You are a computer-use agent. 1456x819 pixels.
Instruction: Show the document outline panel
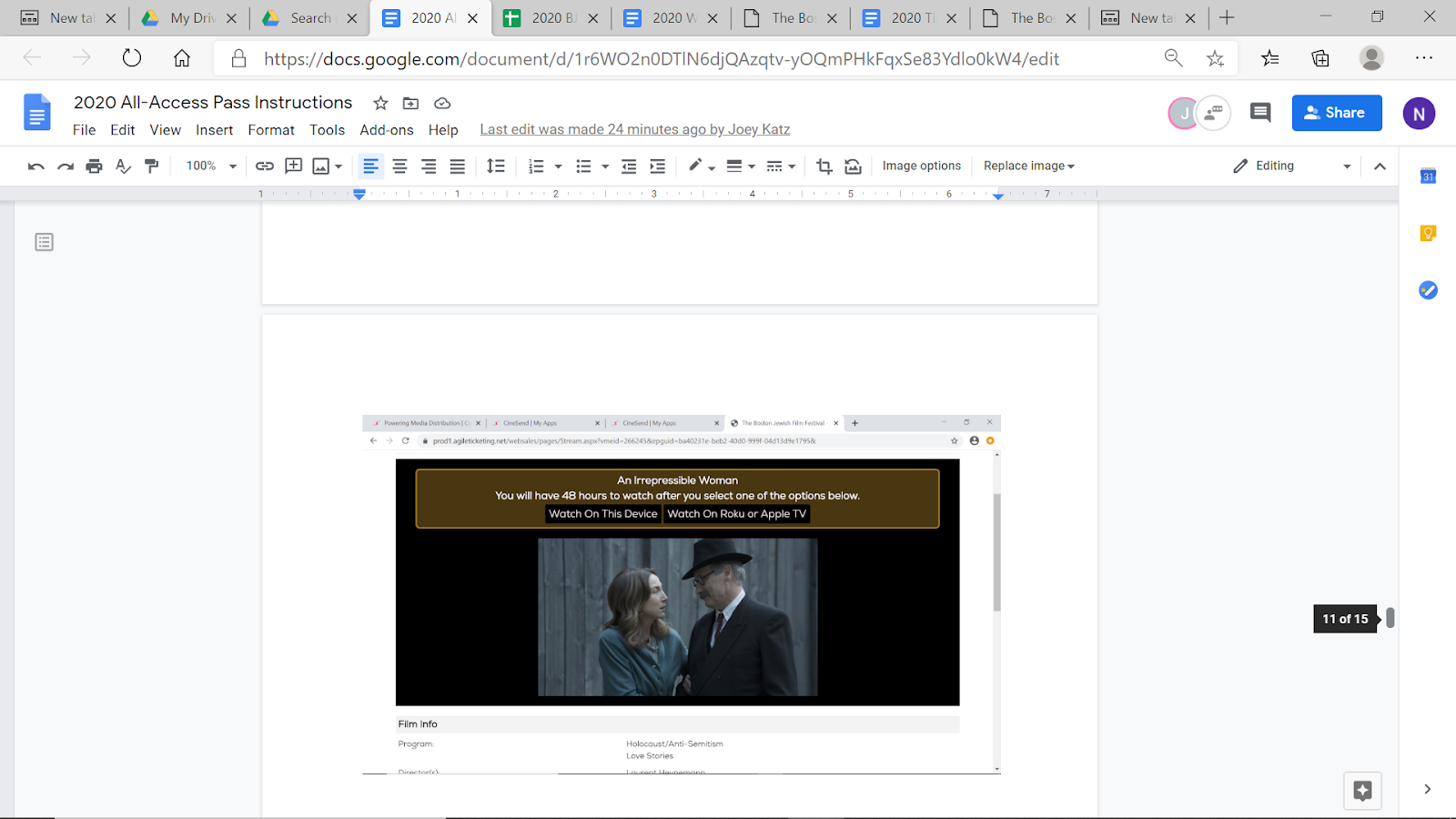[x=44, y=242]
